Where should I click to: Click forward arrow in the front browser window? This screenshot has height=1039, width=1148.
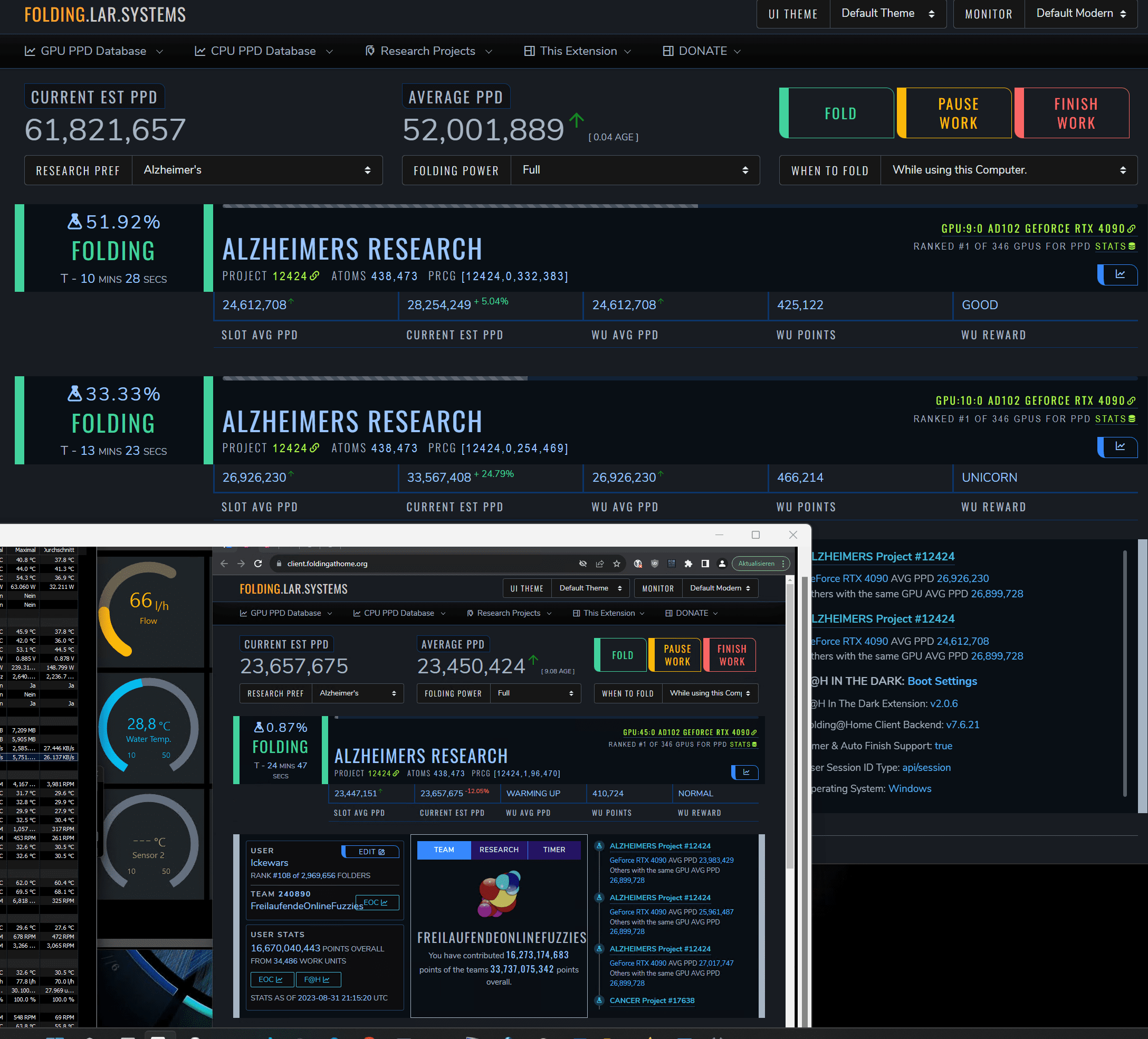click(x=241, y=564)
